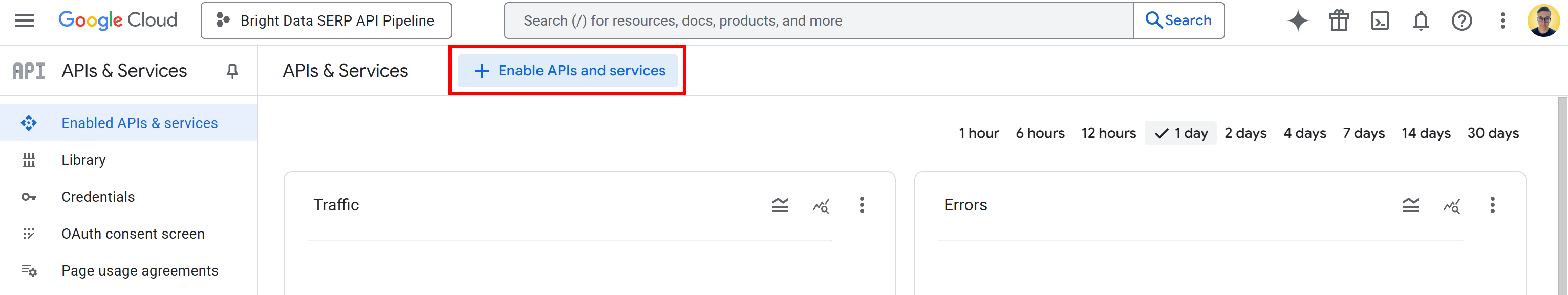Open Cloud Shell terminal
Screen dimensions: 1568x295
click(1380, 20)
